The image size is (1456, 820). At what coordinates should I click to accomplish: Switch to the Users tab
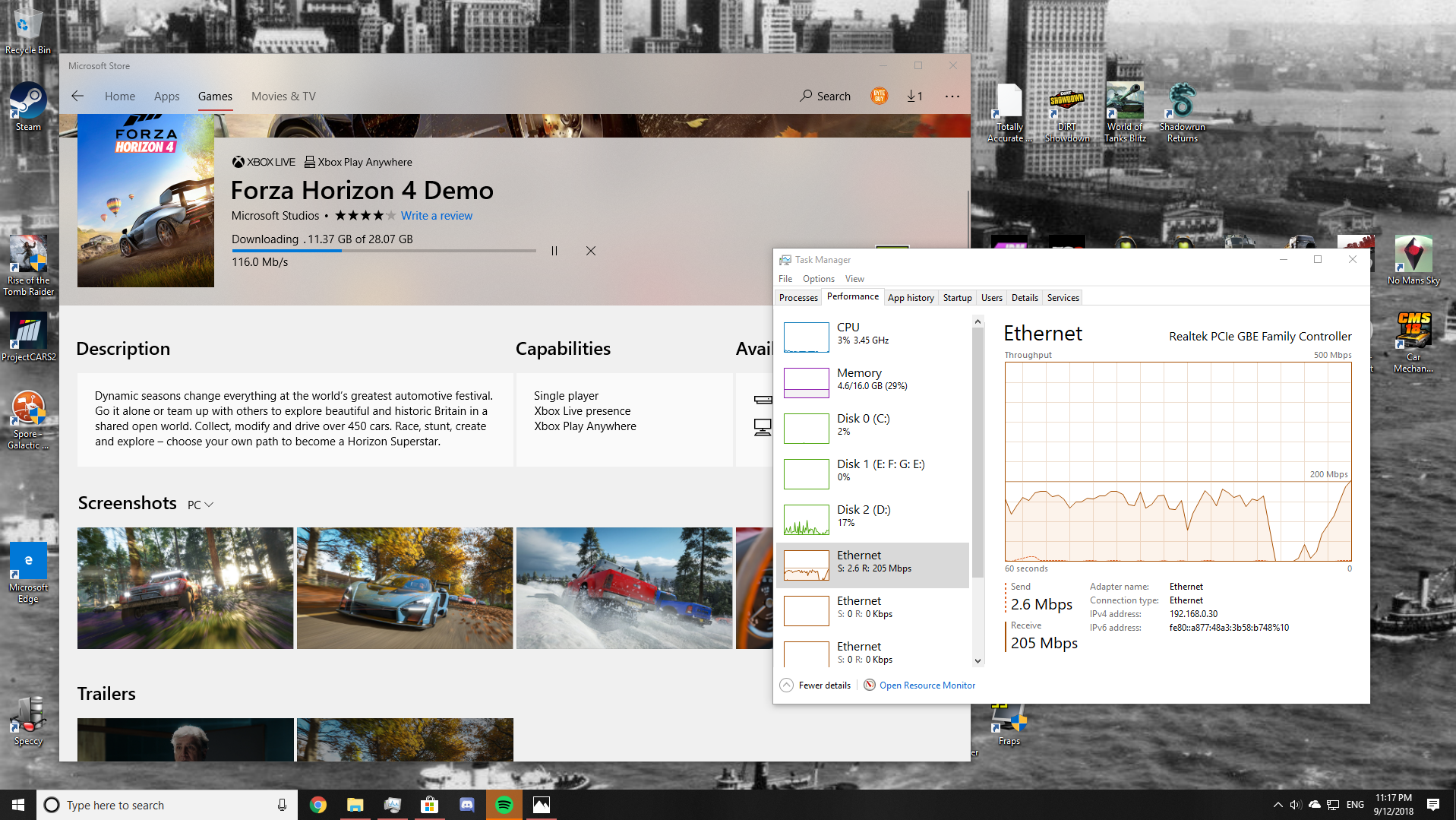pos(992,298)
